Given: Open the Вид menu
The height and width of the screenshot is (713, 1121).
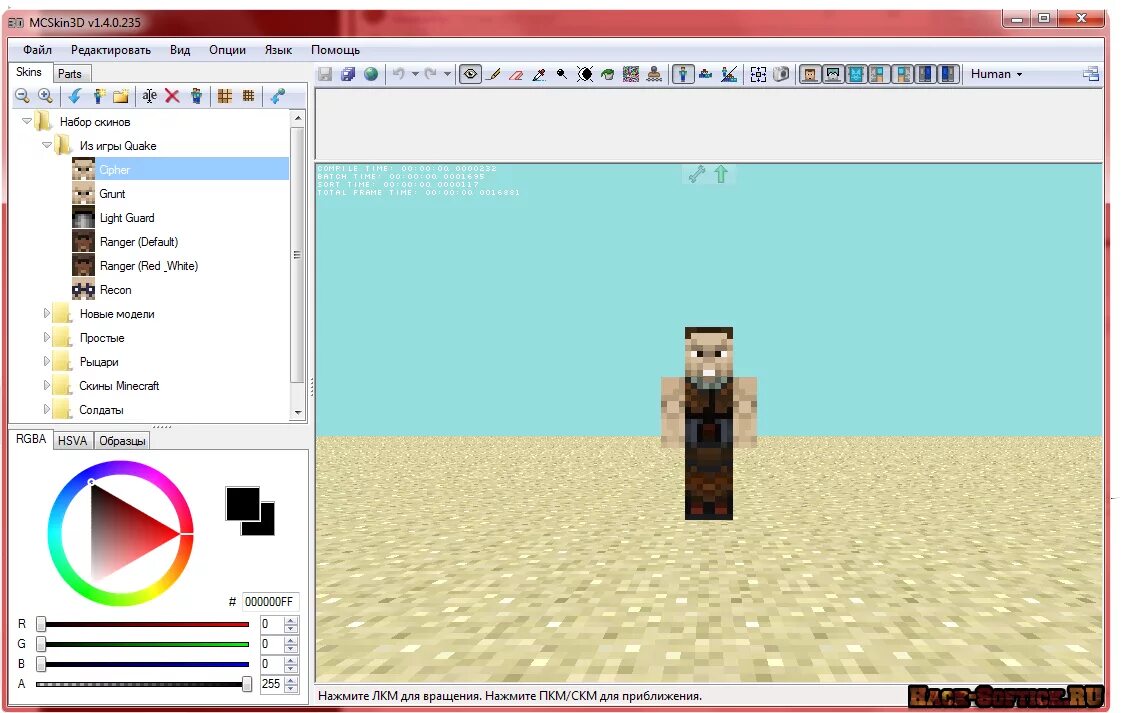Looking at the screenshot, I should coord(179,50).
